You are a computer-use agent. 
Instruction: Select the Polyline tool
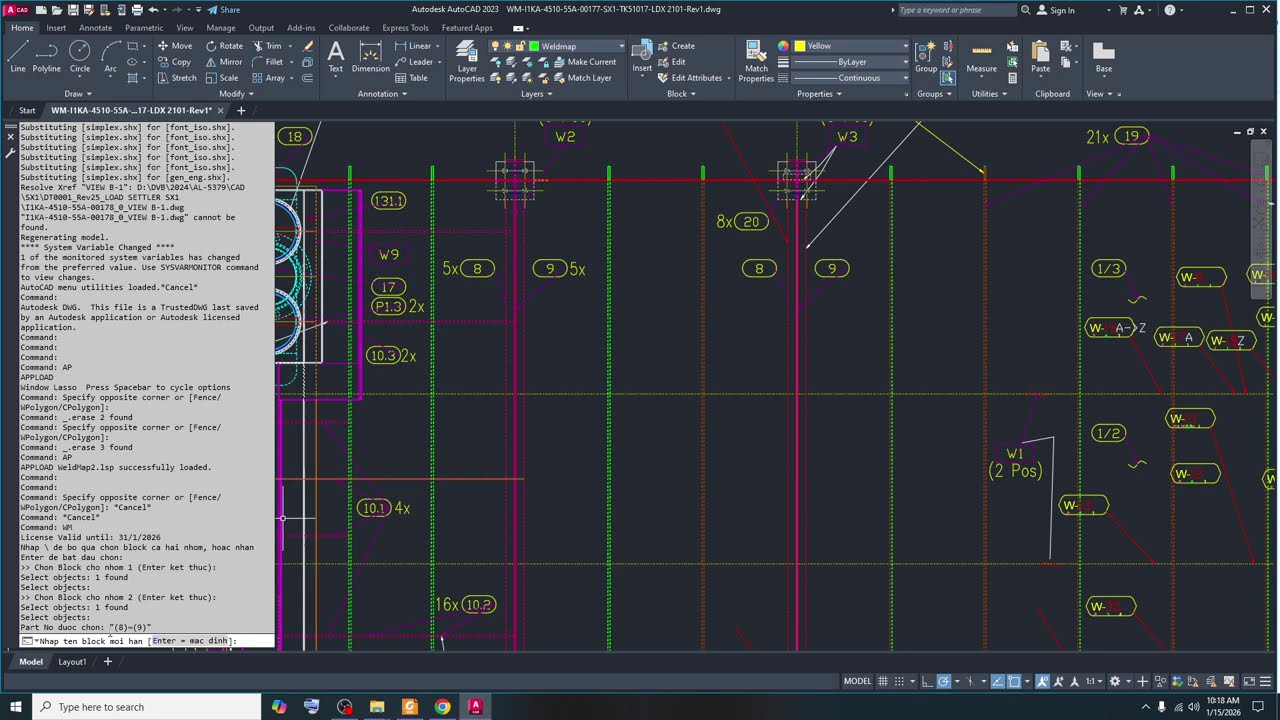point(46,56)
